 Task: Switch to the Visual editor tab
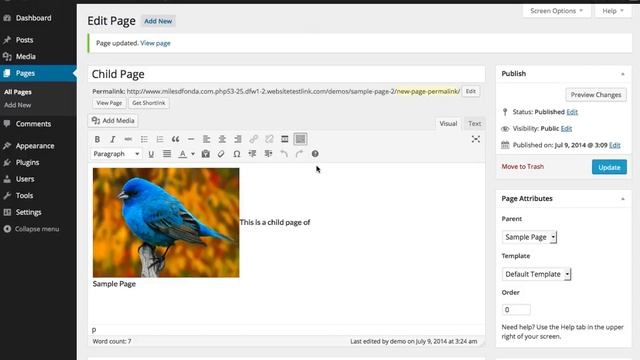[448, 123]
